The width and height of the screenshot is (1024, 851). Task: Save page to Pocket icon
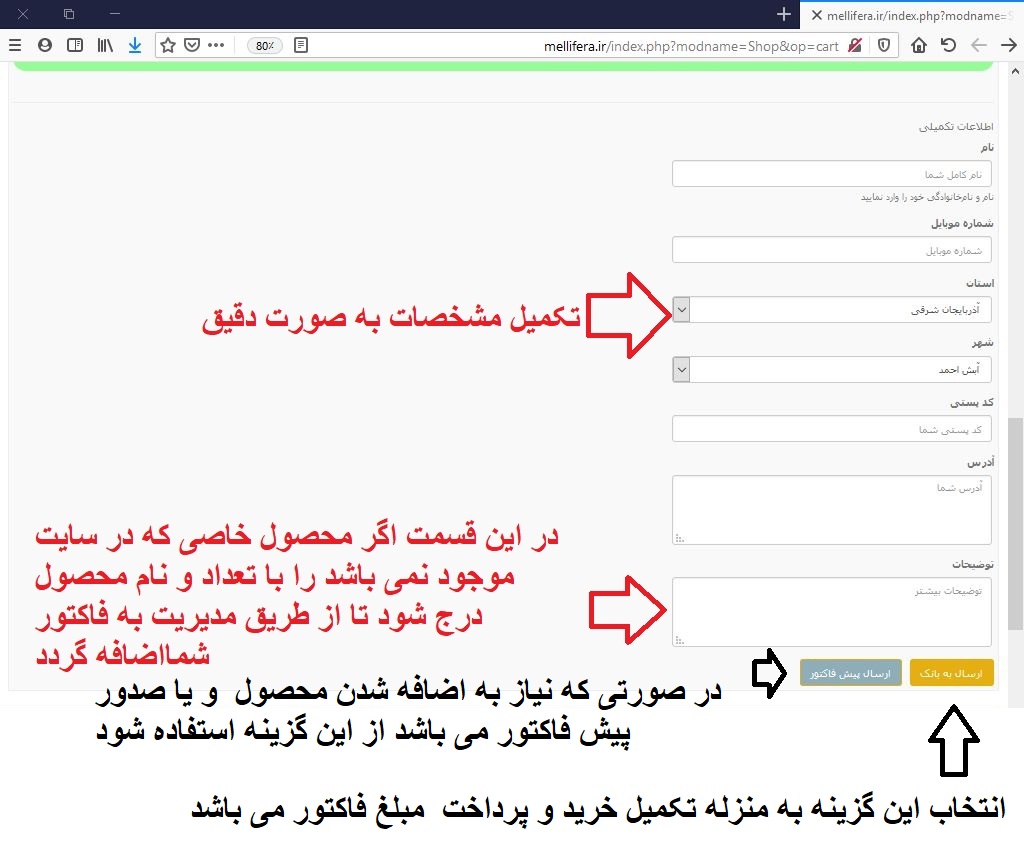pyautogui.click(x=191, y=45)
